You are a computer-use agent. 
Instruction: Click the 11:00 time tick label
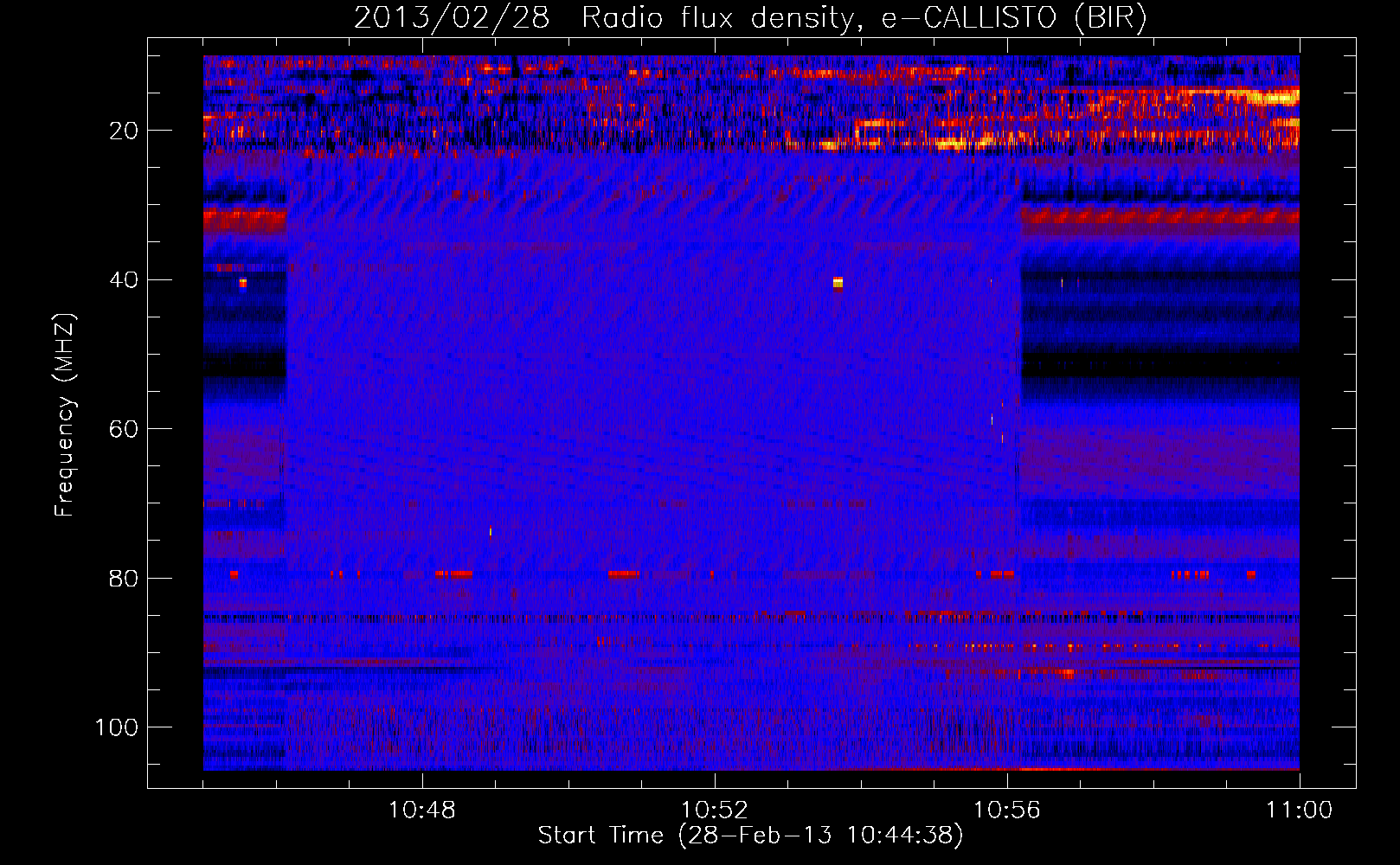tap(1300, 811)
